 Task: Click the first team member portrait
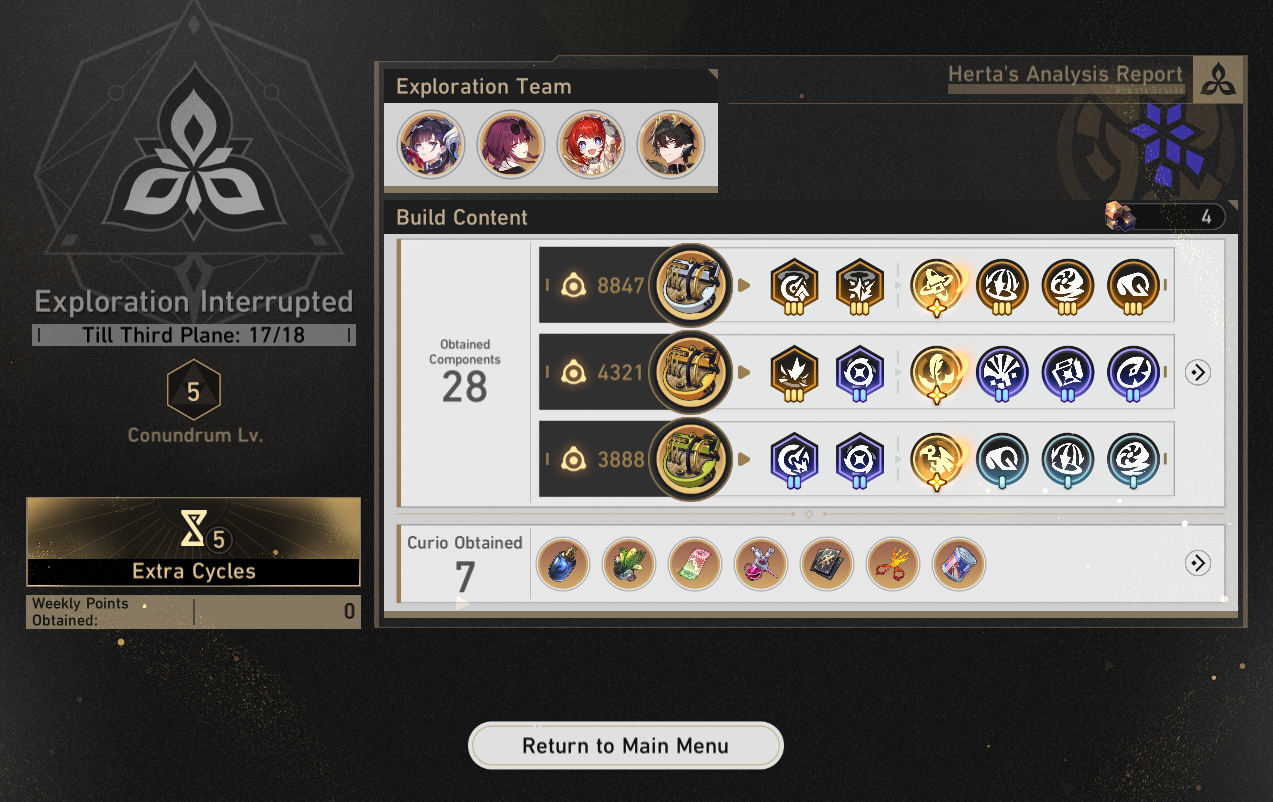(431, 144)
